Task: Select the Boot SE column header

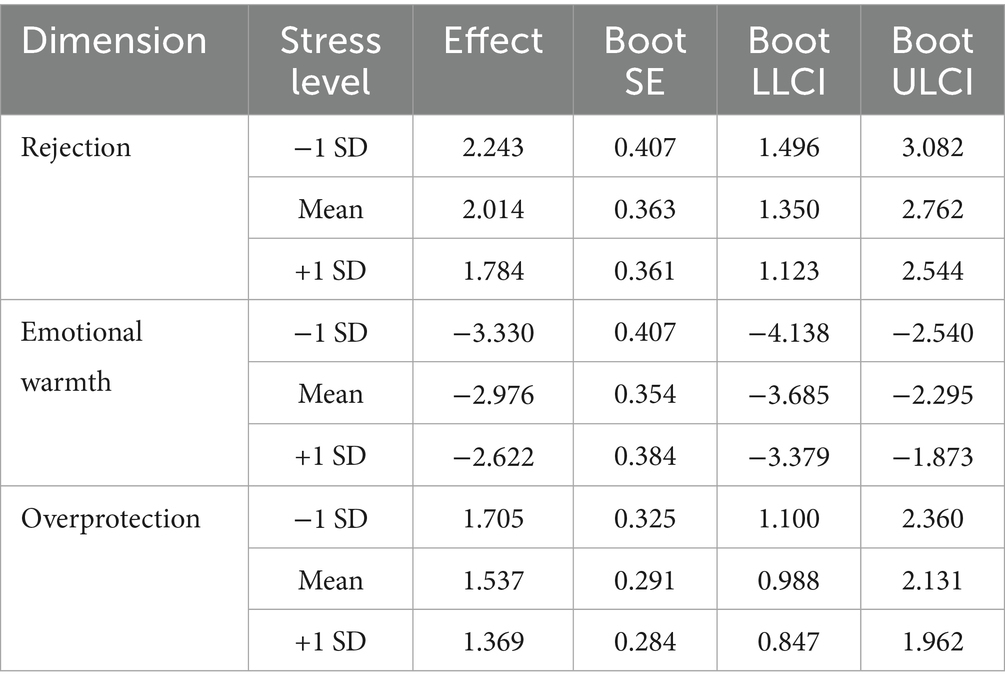Action: pos(645,61)
